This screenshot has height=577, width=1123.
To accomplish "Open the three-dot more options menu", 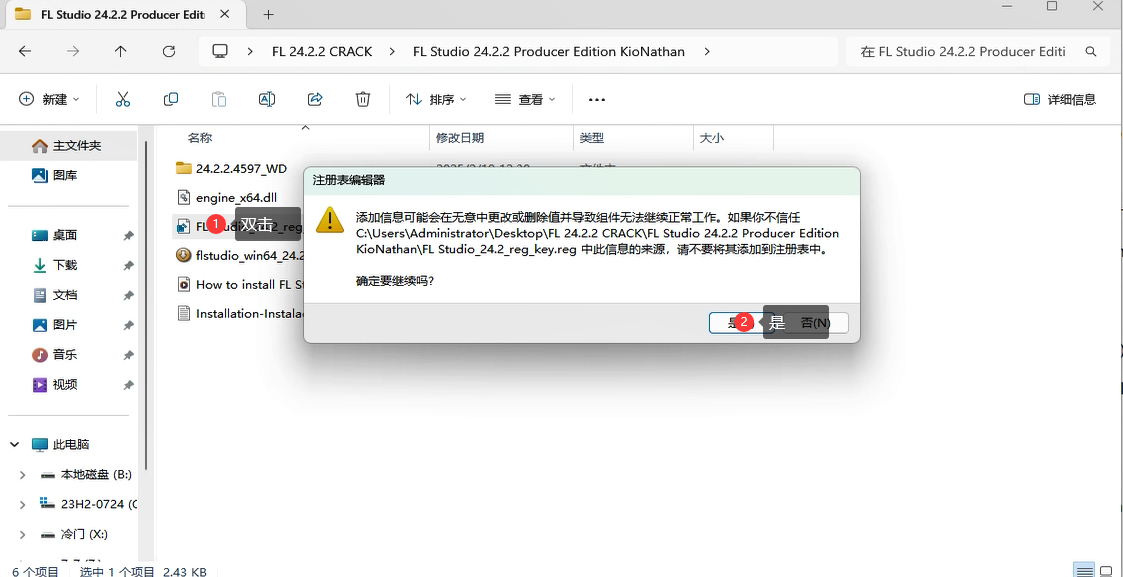I will point(597,100).
